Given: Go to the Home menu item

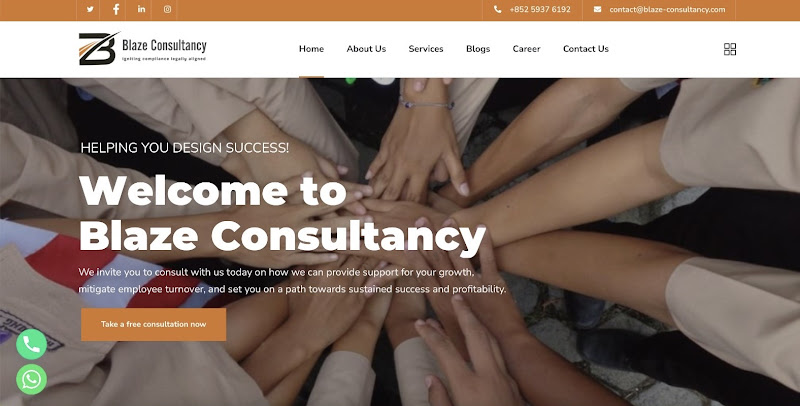Looking at the screenshot, I should (x=311, y=49).
